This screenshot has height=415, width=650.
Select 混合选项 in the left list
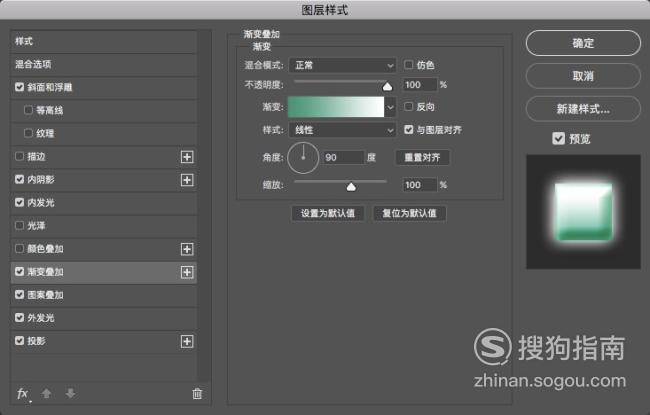(x=104, y=64)
